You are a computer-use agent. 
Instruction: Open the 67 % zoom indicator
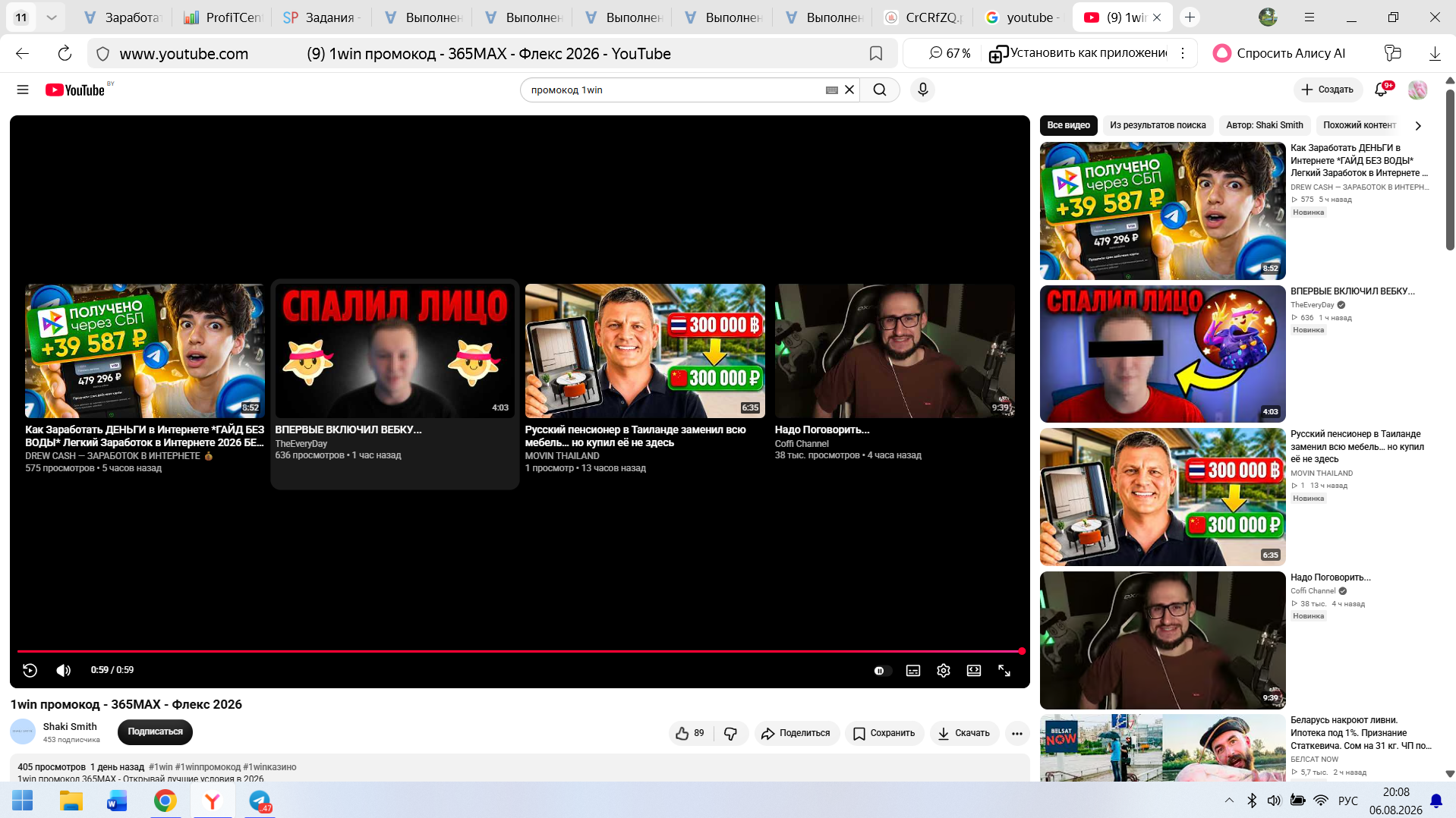point(950,53)
